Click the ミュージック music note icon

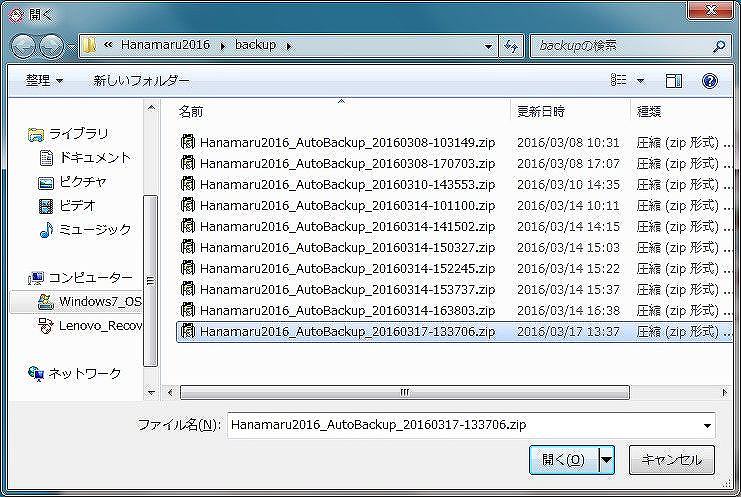click(46, 230)
